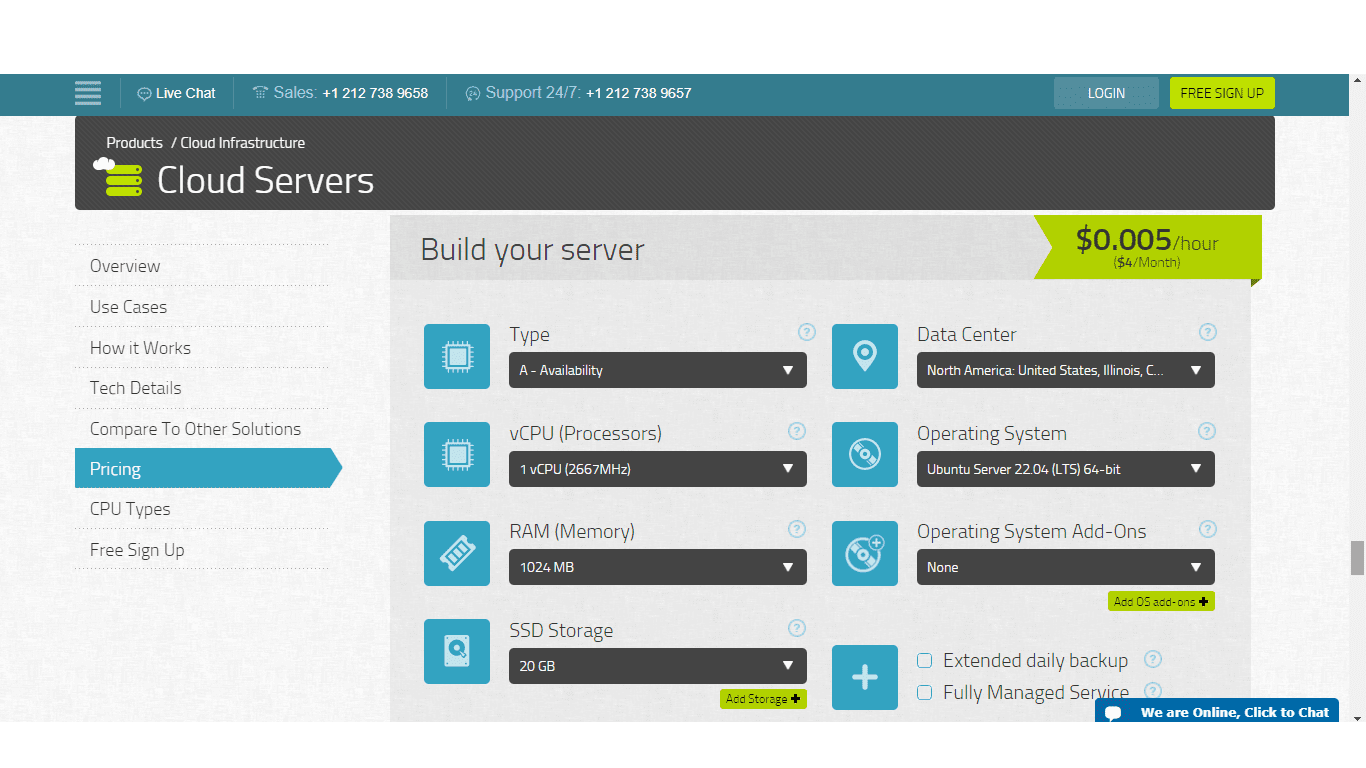Click the LOGIN button

pos(1106,93)
